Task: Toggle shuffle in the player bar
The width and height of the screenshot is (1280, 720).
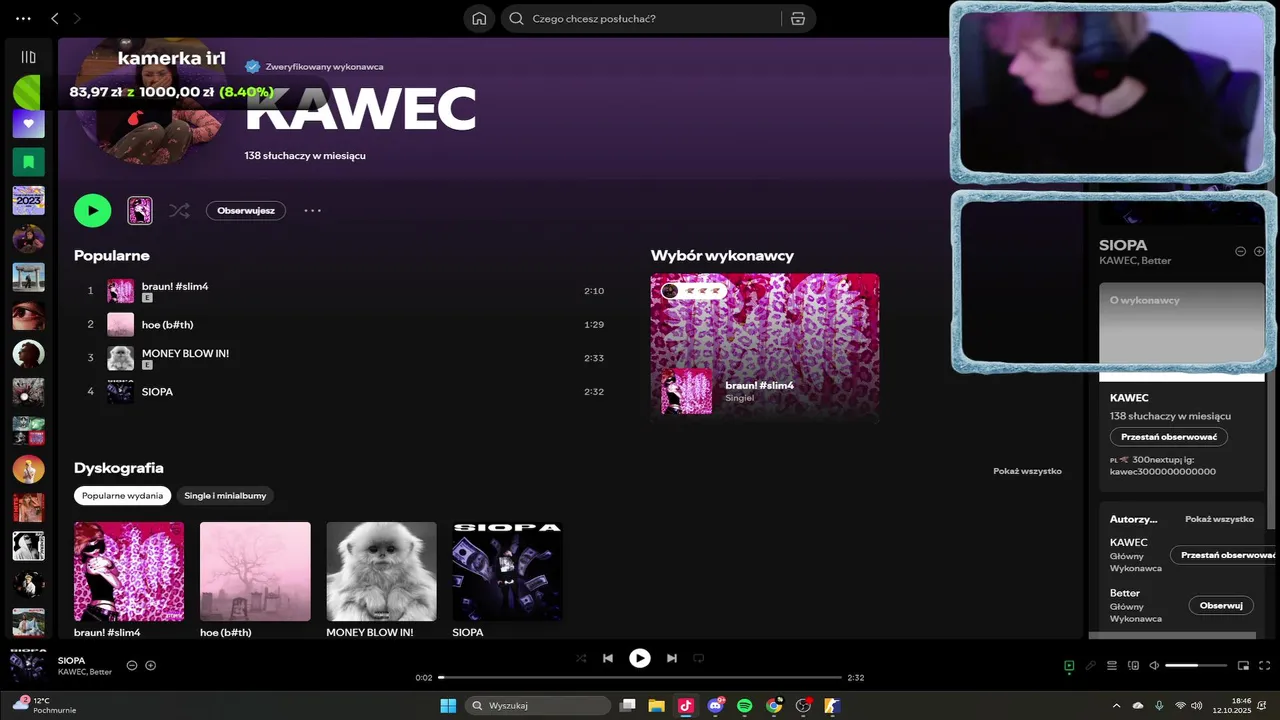Action: [581, 658]
